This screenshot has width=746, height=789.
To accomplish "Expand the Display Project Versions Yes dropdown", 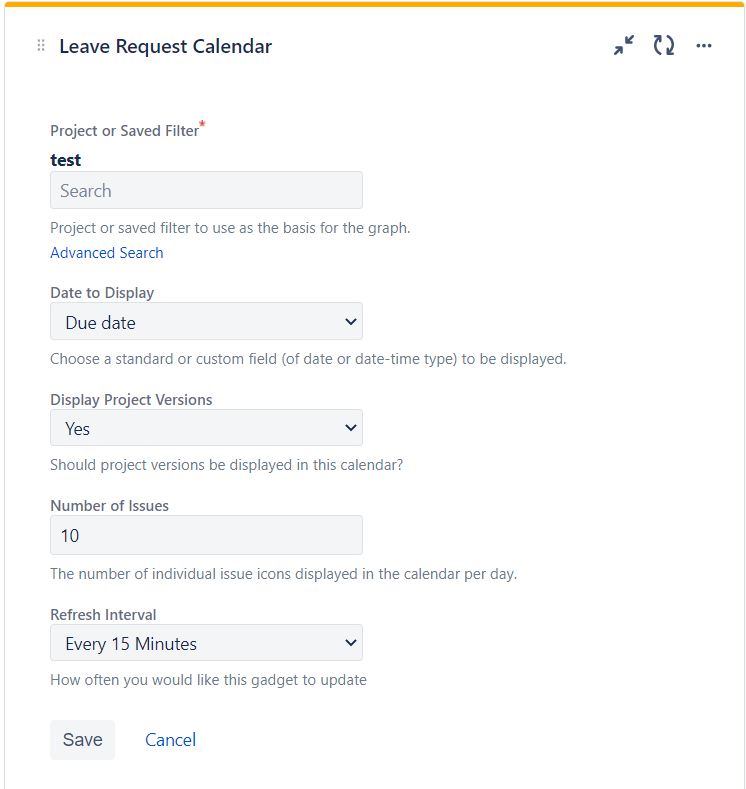I will coord(206,428).
